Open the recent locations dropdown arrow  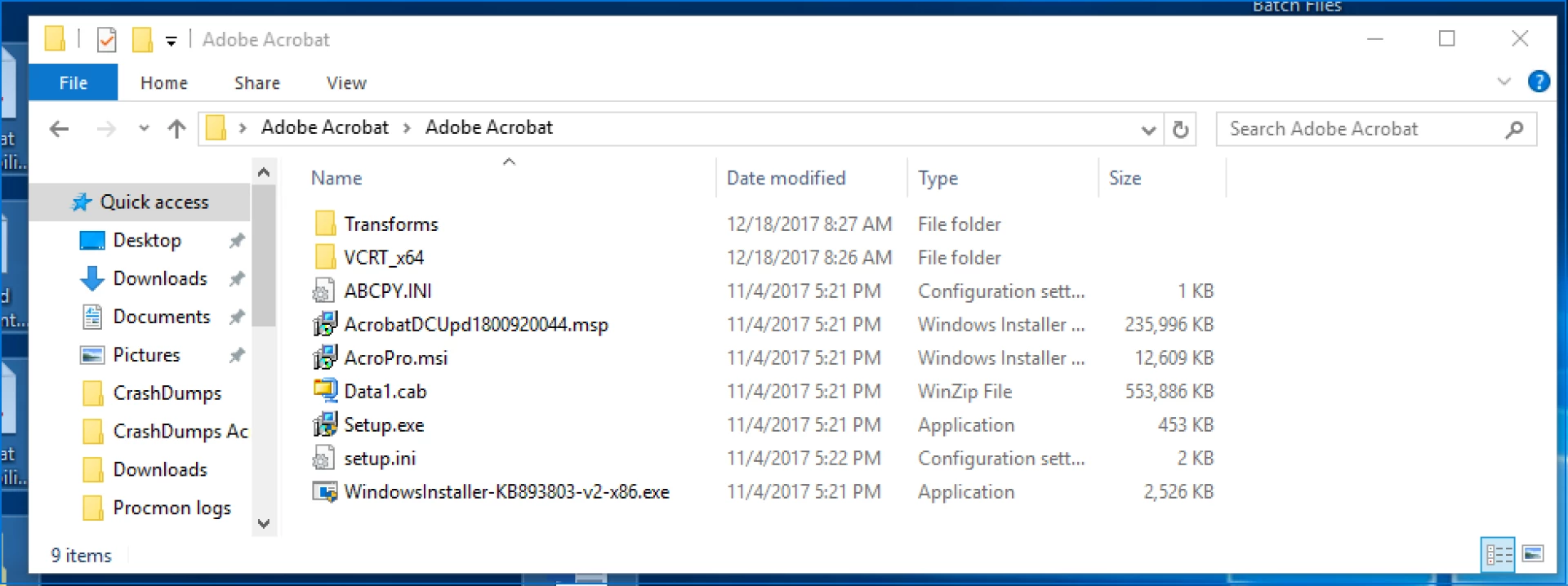144,129
